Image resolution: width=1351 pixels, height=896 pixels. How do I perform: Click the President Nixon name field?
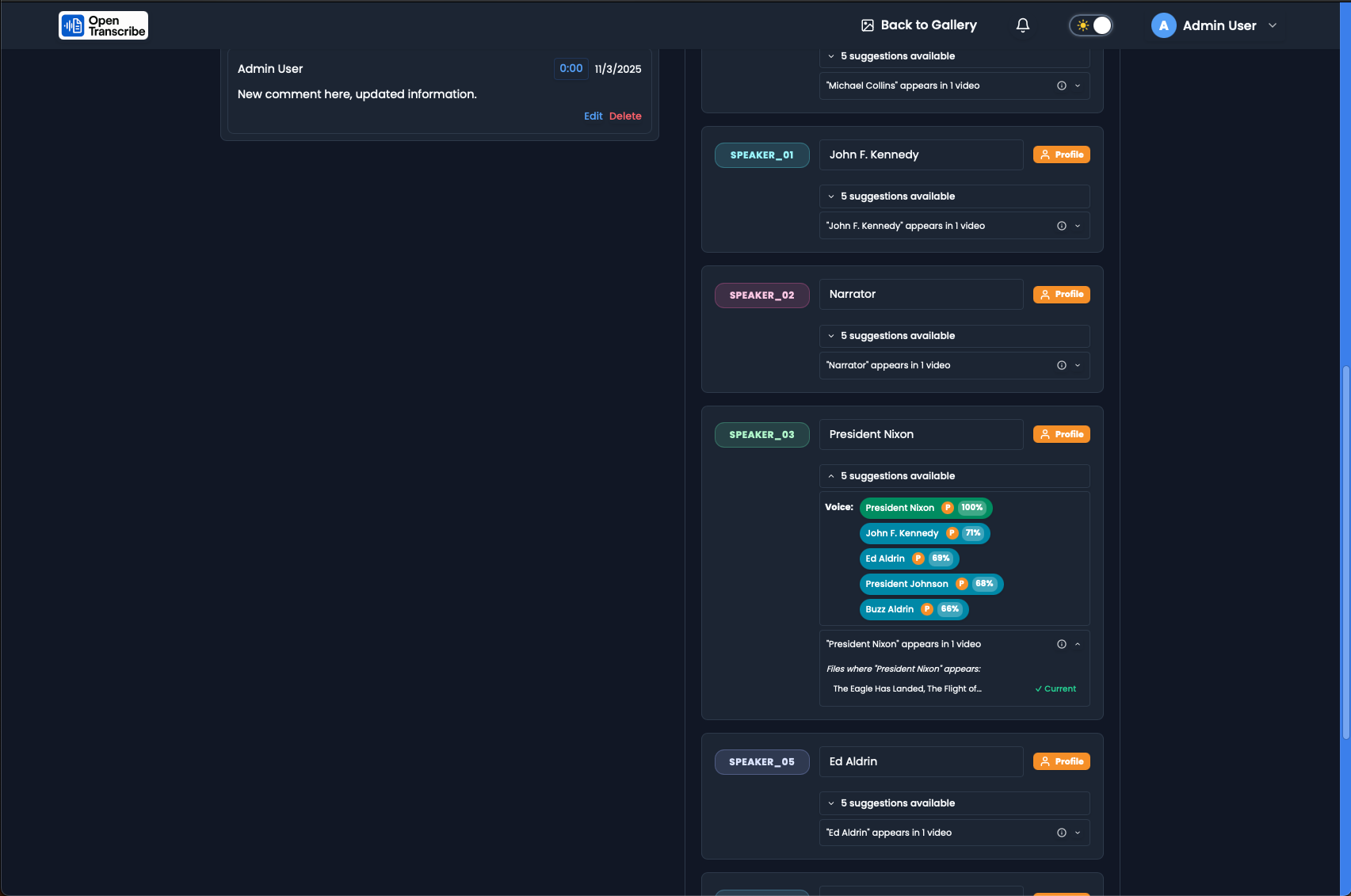[922, 434]
